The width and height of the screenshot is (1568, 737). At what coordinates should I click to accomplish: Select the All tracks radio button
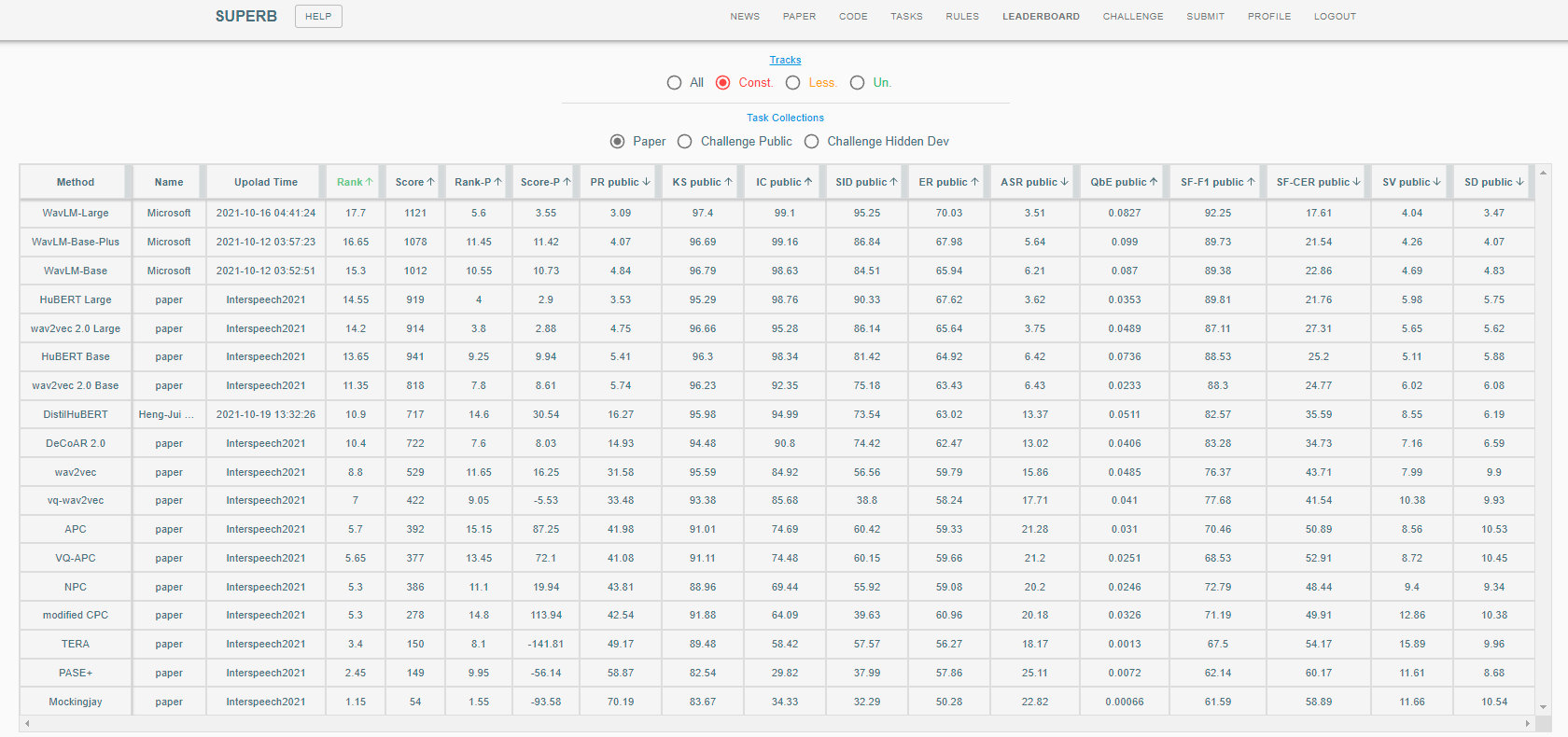pyautogui.click(x=674, y=83)
